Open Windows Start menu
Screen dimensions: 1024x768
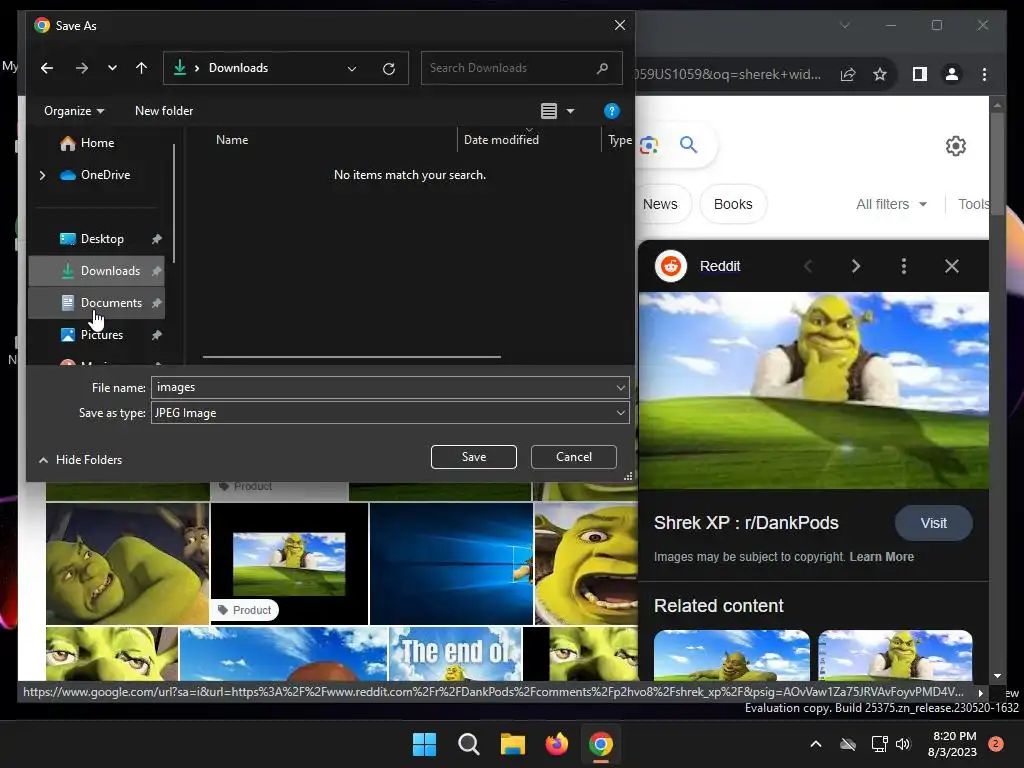(x=424, y=744)
